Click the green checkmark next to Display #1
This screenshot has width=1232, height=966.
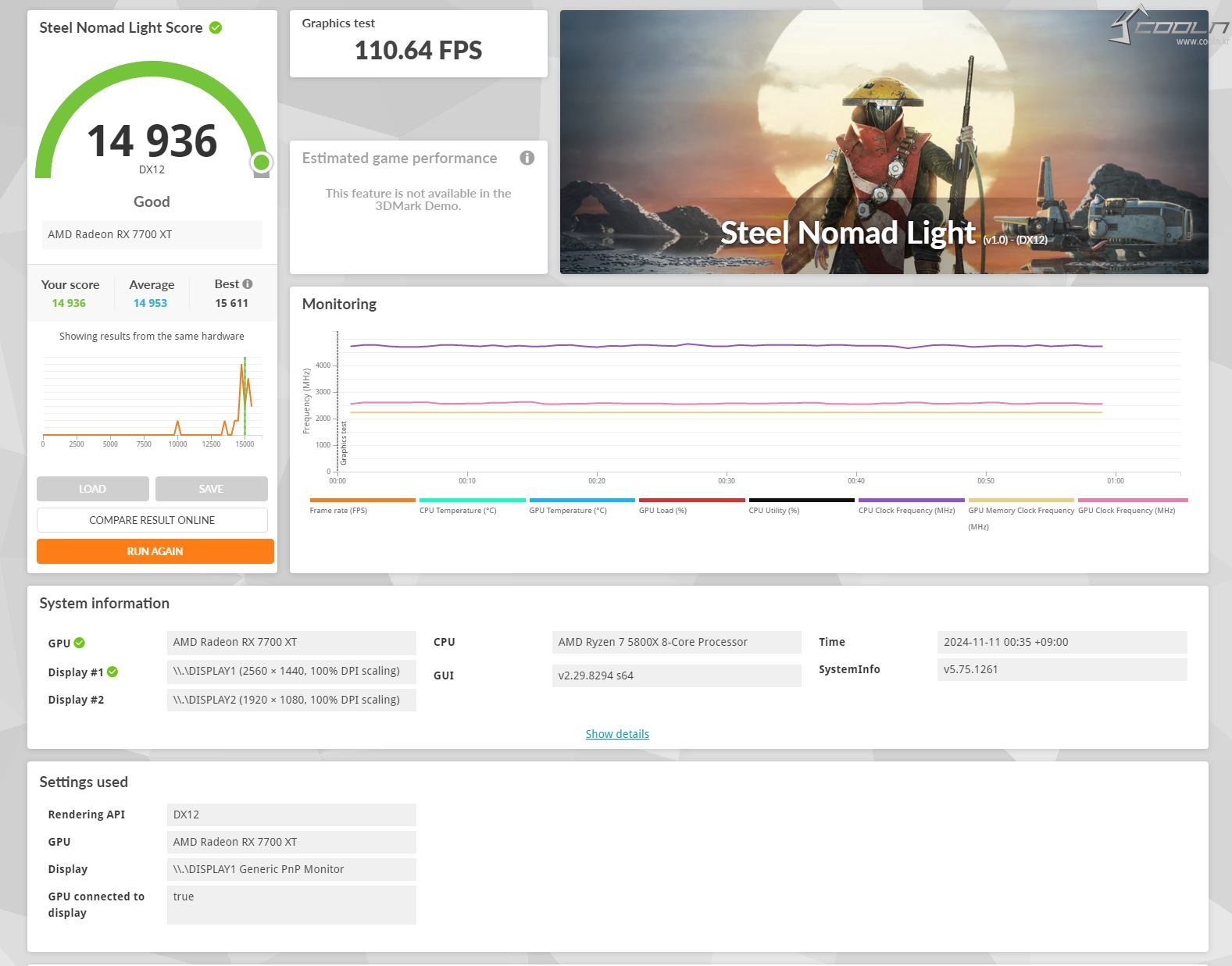tap(112, 672)
